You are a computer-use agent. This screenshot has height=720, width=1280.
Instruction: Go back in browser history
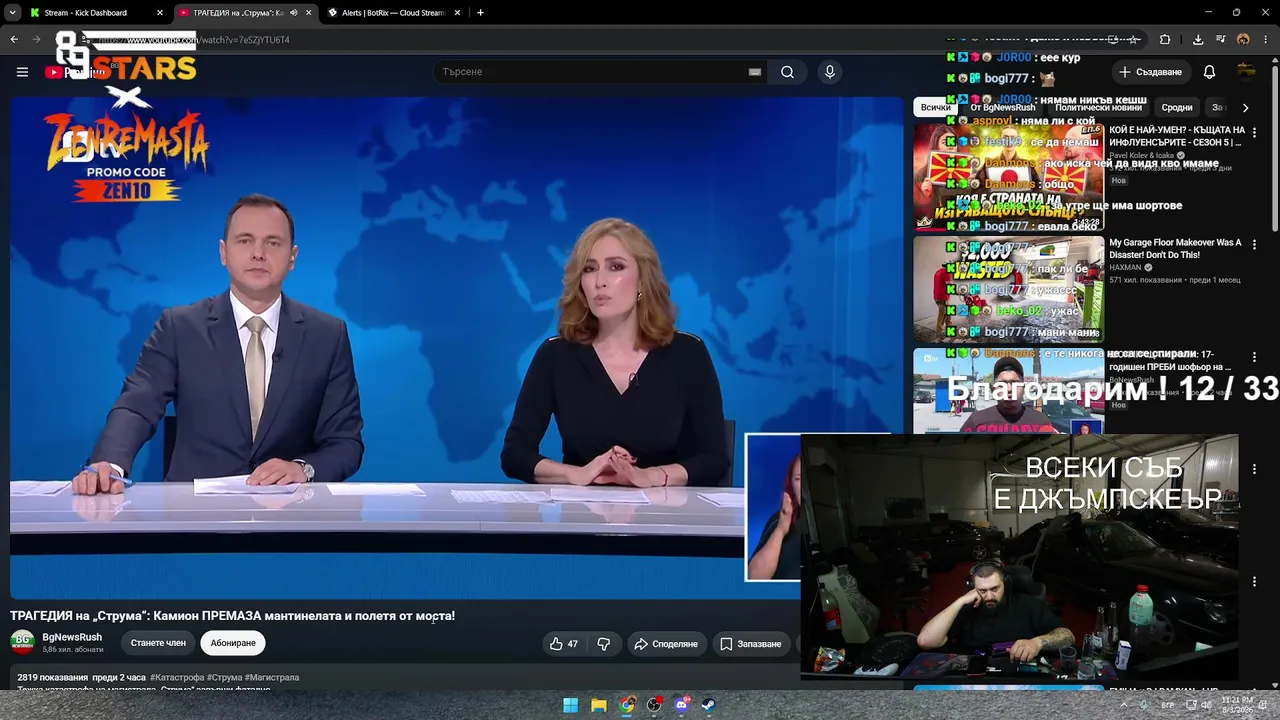tap(14, 40)
